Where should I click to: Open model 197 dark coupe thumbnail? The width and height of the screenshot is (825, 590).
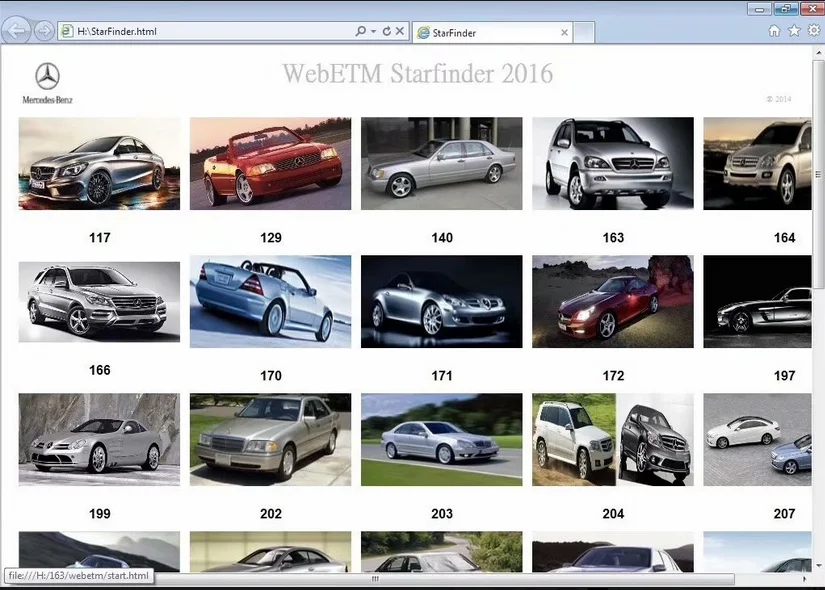(x=757, y=302)
